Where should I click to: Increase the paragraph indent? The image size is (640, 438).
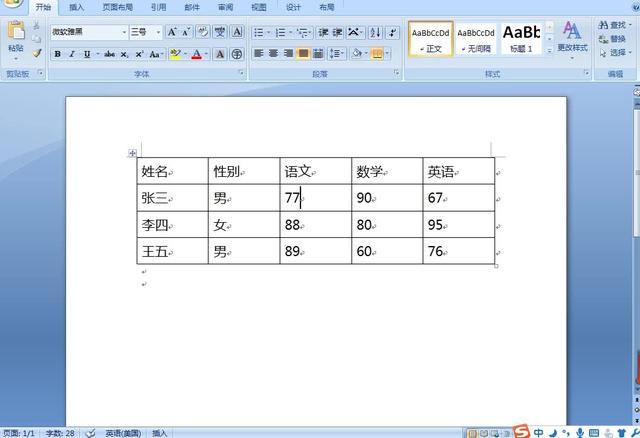(338, 32)
